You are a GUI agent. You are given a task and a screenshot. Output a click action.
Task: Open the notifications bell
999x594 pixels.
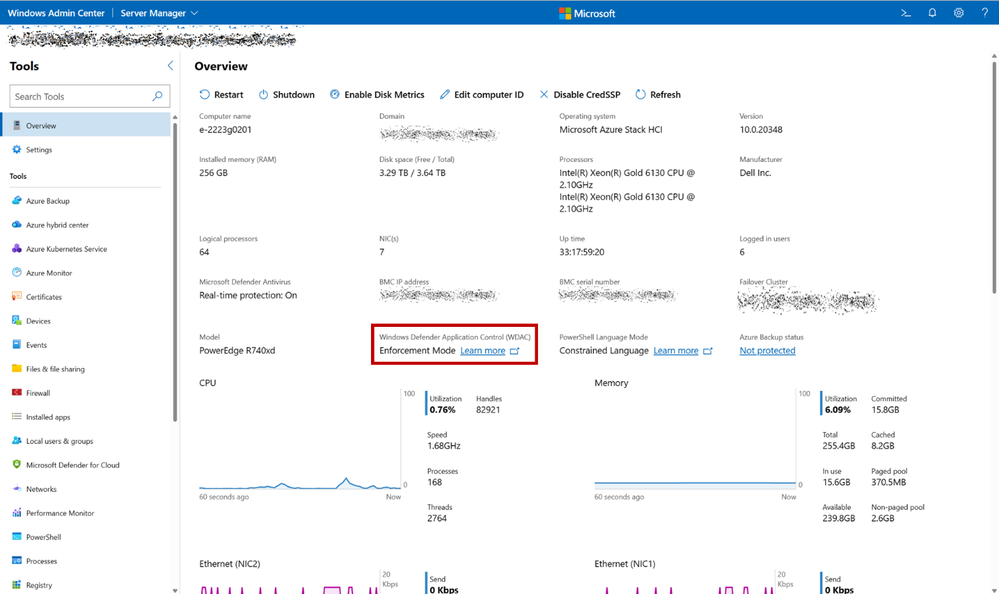click(x=932, y=13)
